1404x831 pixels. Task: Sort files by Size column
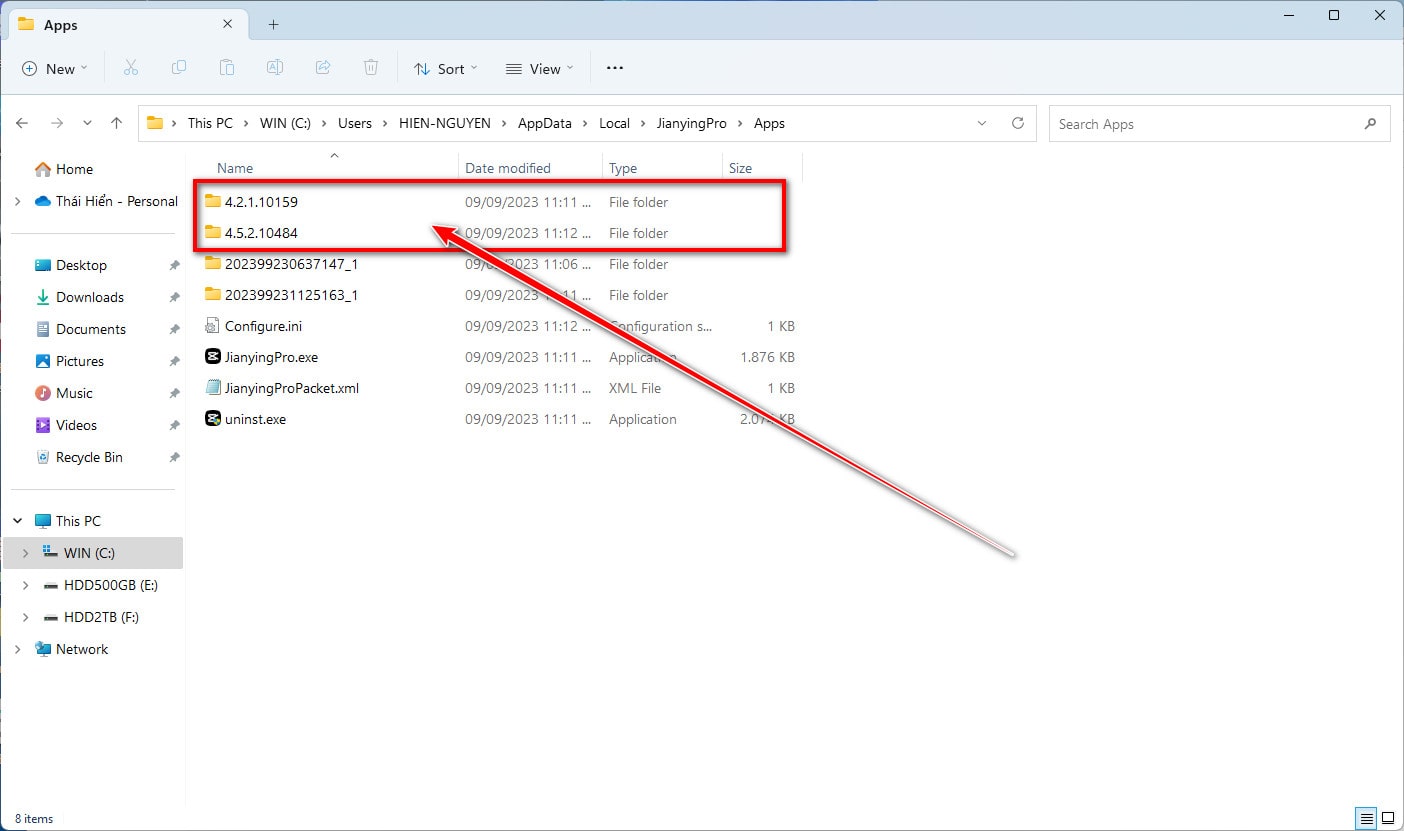pos(740,168)
